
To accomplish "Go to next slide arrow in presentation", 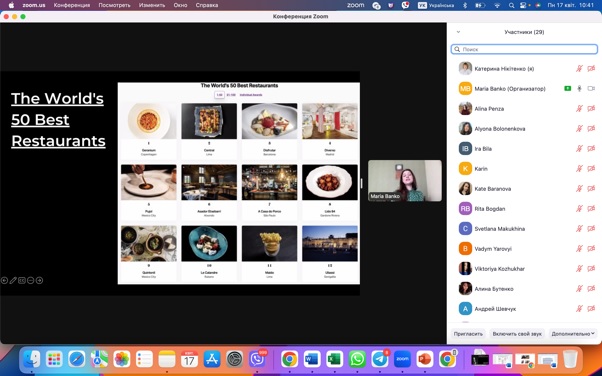I will [39, 281].
